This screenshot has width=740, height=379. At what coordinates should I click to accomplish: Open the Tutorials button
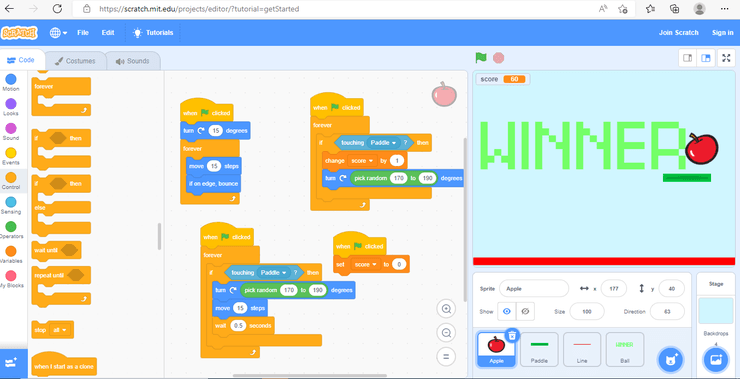pos(153,33)
